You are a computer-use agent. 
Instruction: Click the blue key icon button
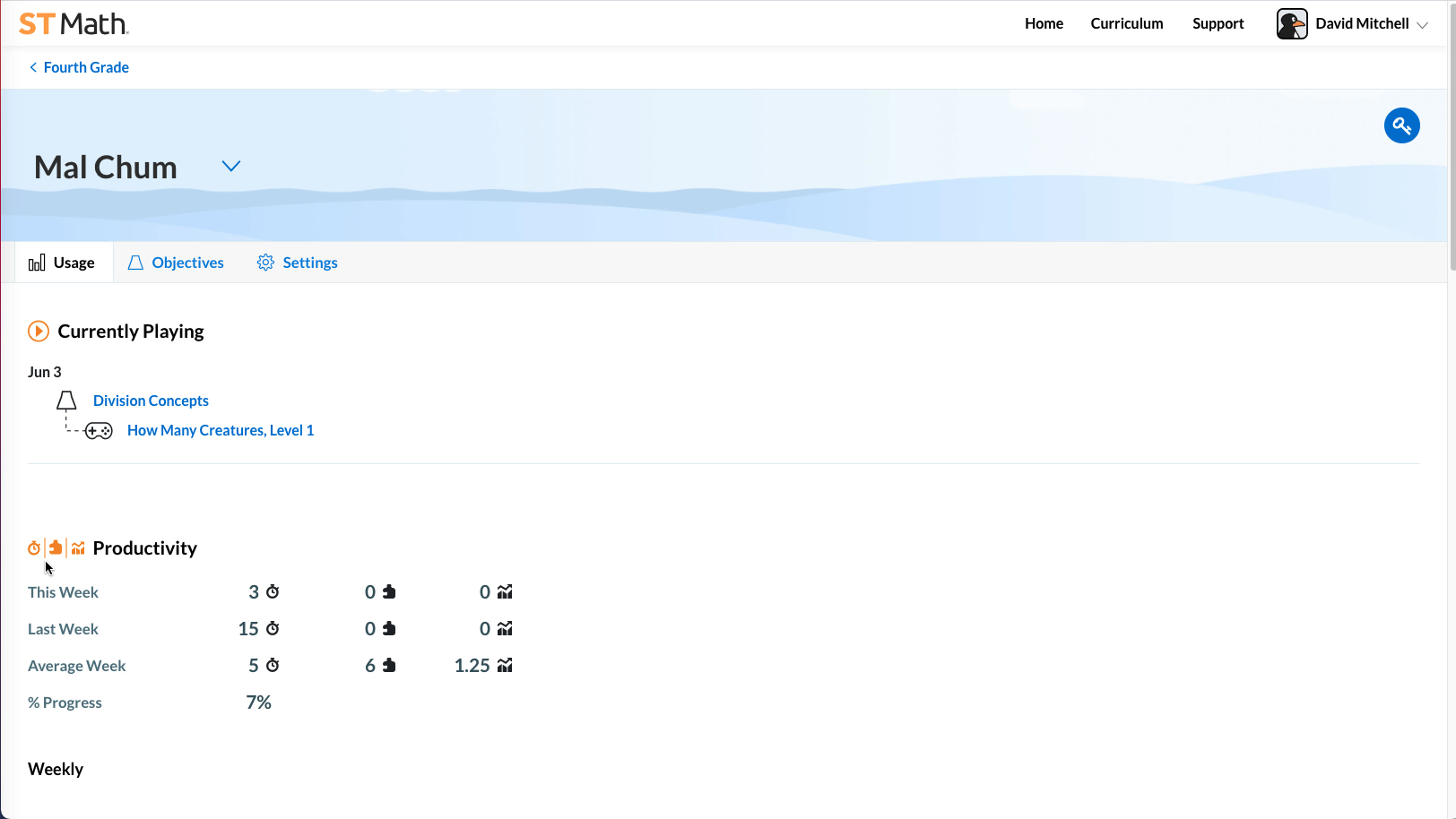click(1401, 125)
